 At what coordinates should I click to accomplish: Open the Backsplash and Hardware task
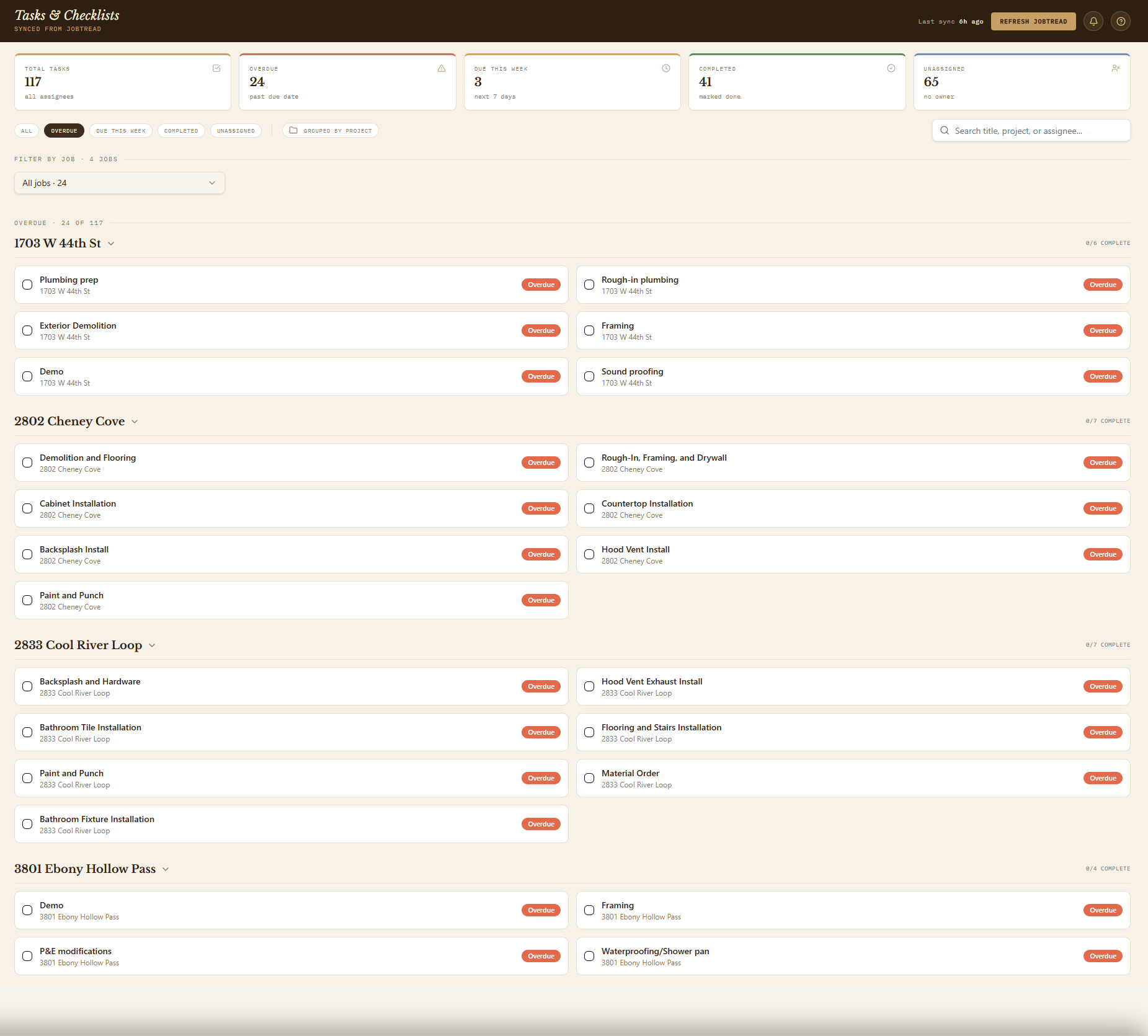click(x=291, y=686)
